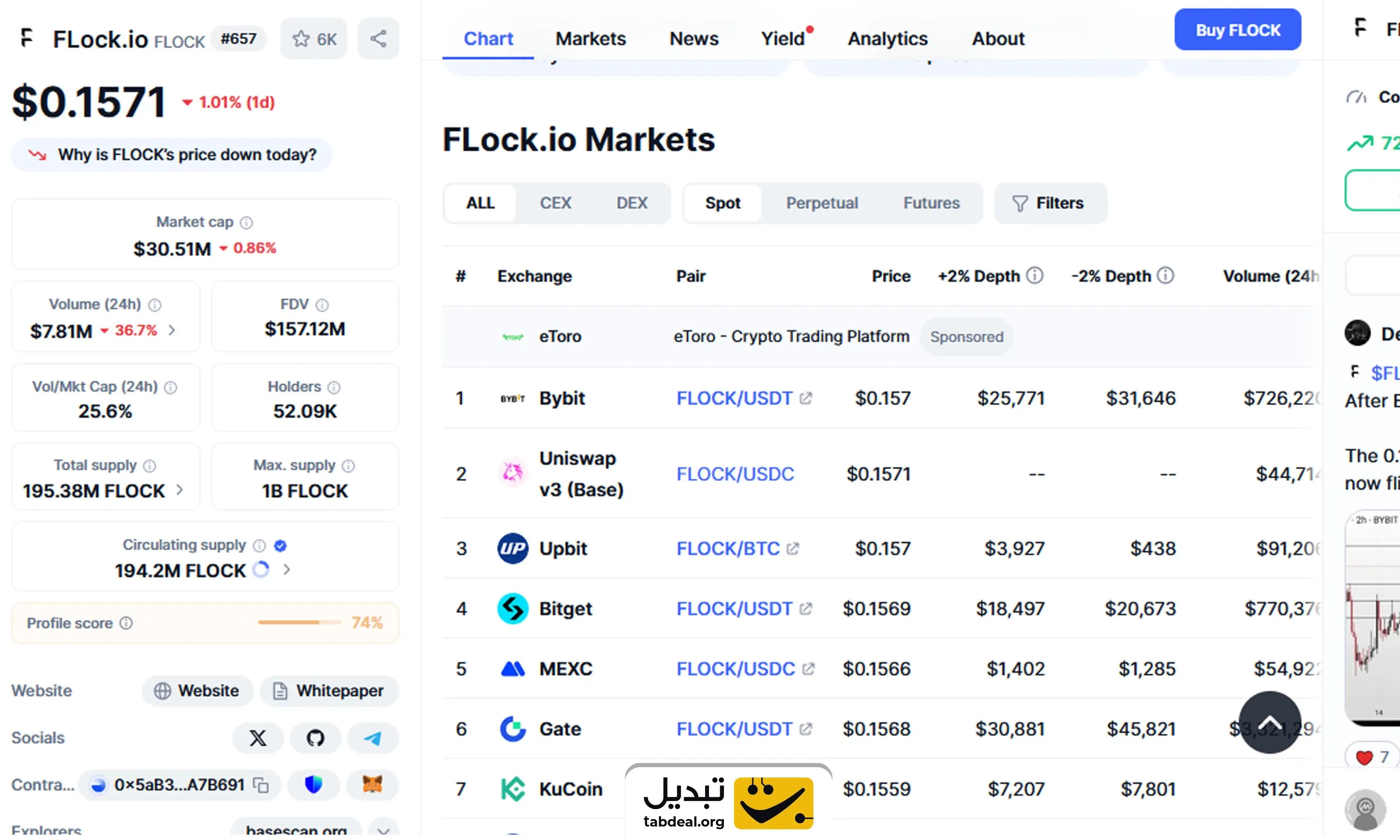Open FDV info icon
This screenshot has width=1400, height=840.
322,305
